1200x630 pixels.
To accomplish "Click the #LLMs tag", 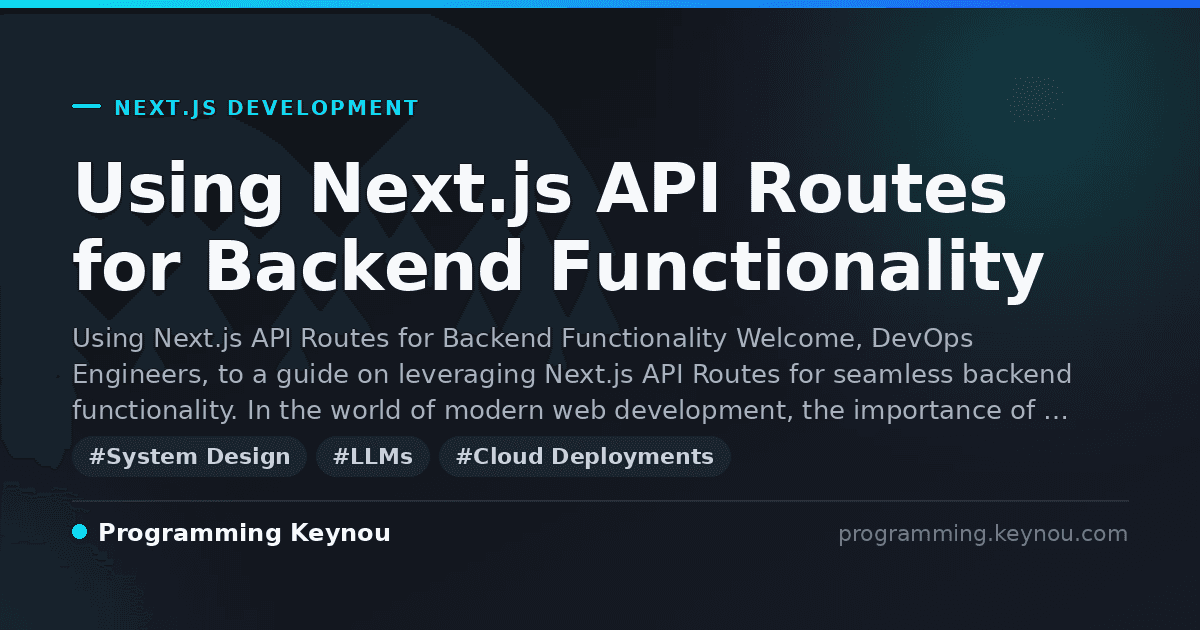I will (x=373, y=457).
